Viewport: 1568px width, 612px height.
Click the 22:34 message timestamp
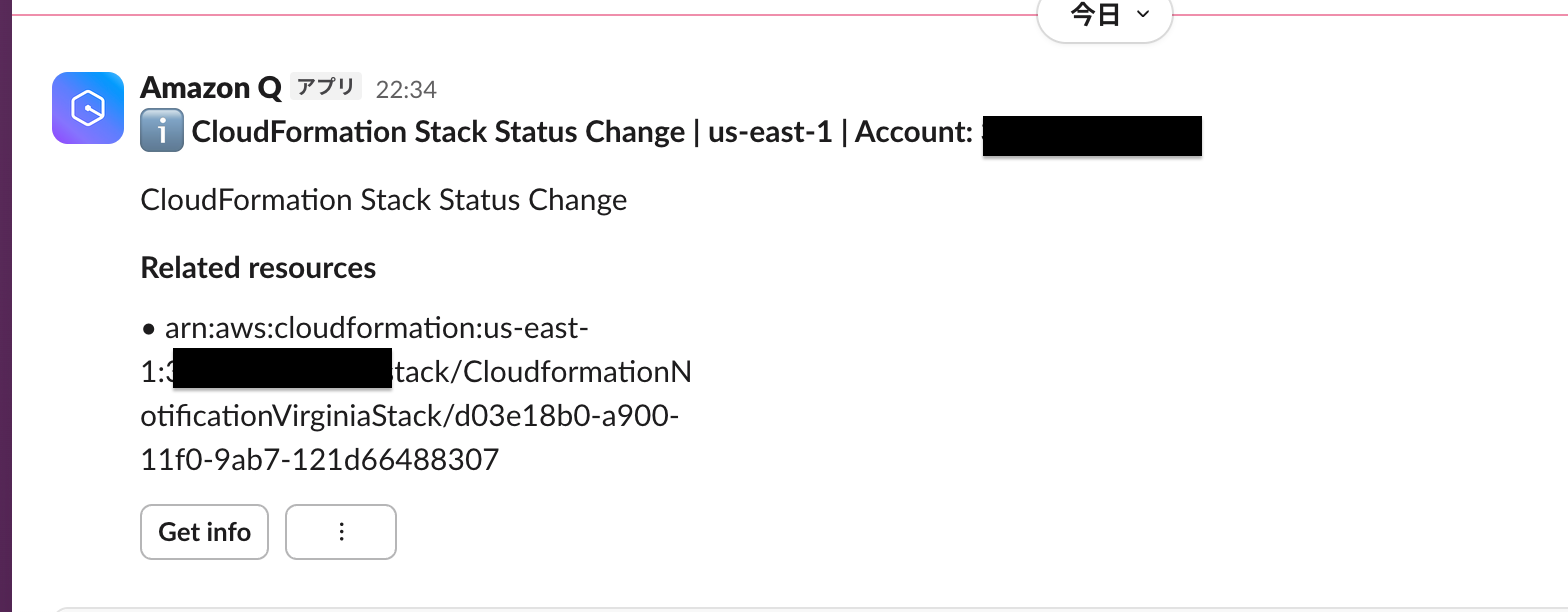click(406, 90)
